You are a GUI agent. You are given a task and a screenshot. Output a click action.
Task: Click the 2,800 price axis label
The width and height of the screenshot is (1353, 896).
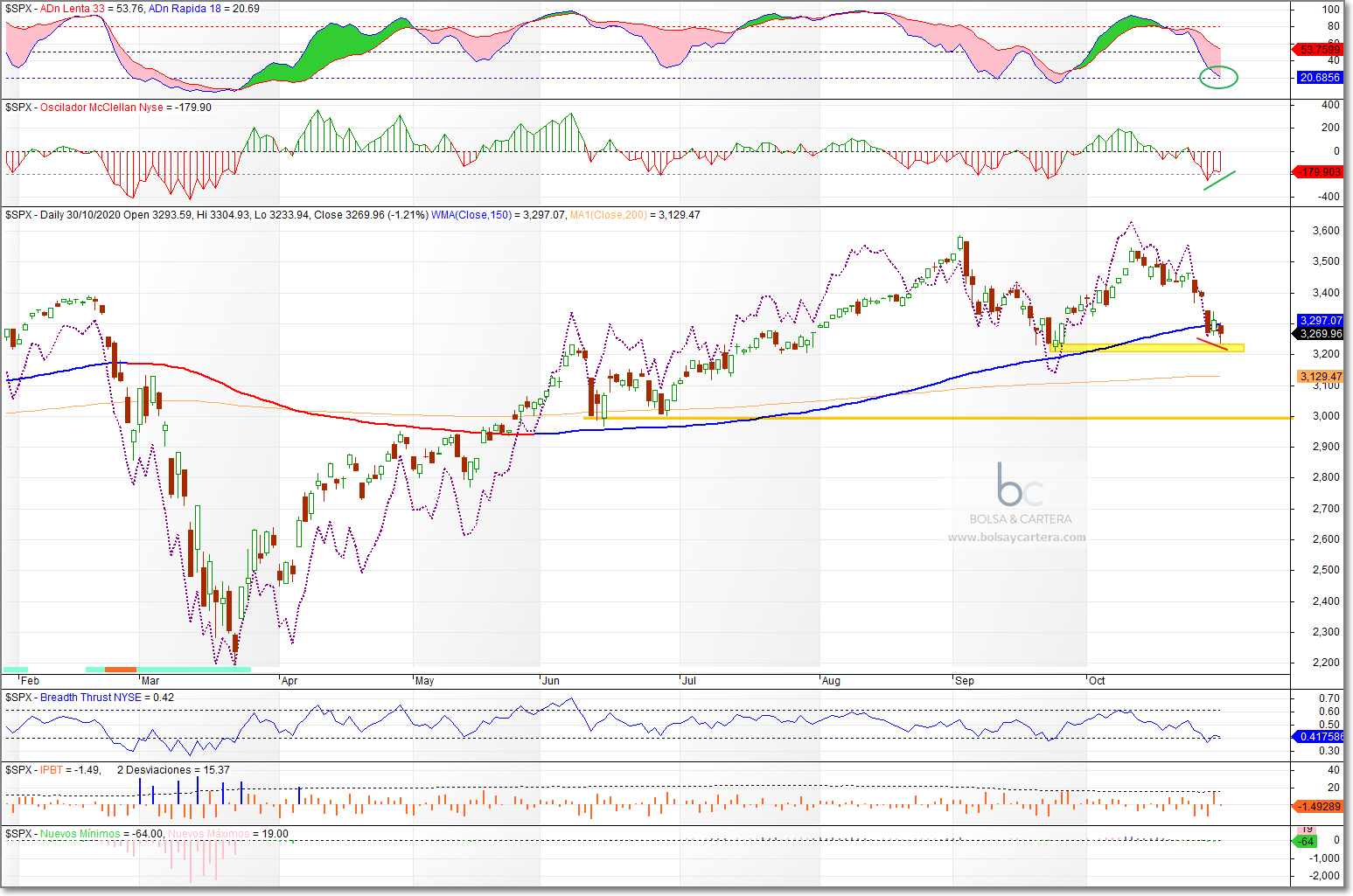pyautogui.click(x=1326, y=477)
